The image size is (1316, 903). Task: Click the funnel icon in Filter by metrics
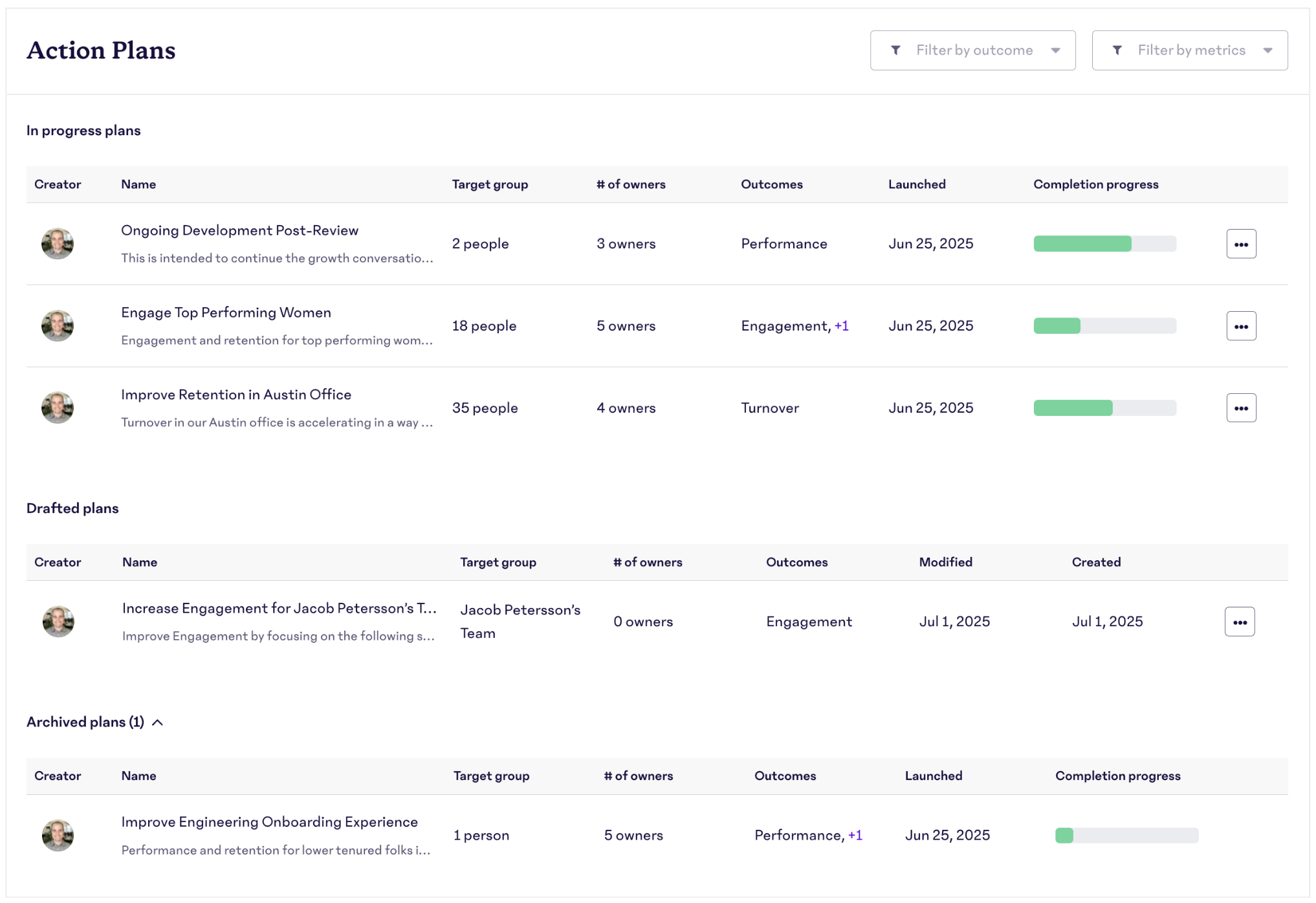click(1117, 50)
